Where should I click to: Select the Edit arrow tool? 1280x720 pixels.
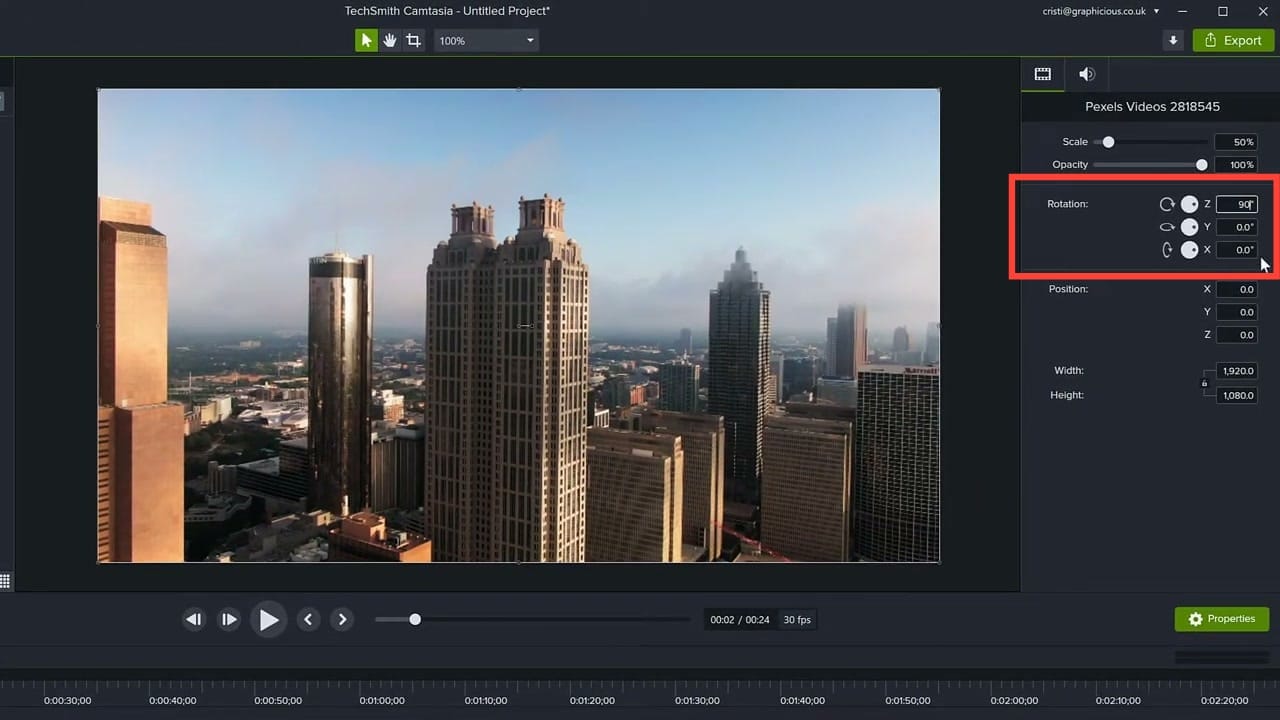(365, 40)
